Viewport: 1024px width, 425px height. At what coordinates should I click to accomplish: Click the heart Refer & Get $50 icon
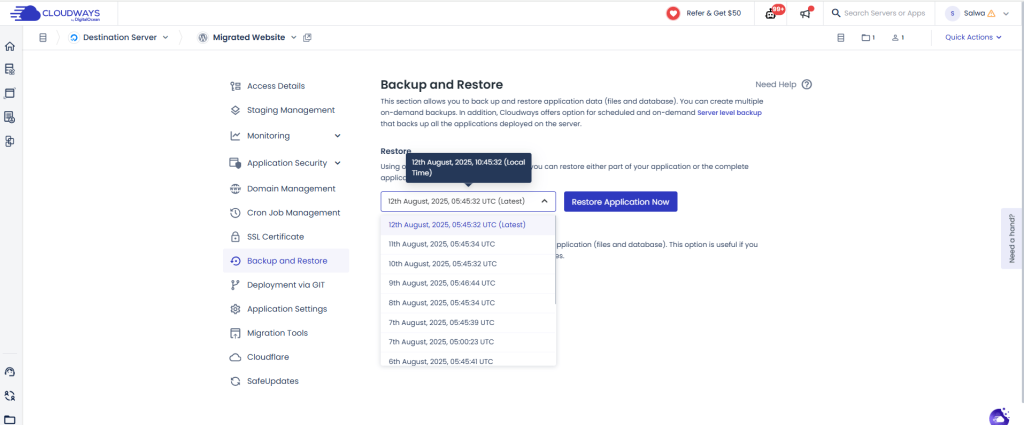coord(673,13)
